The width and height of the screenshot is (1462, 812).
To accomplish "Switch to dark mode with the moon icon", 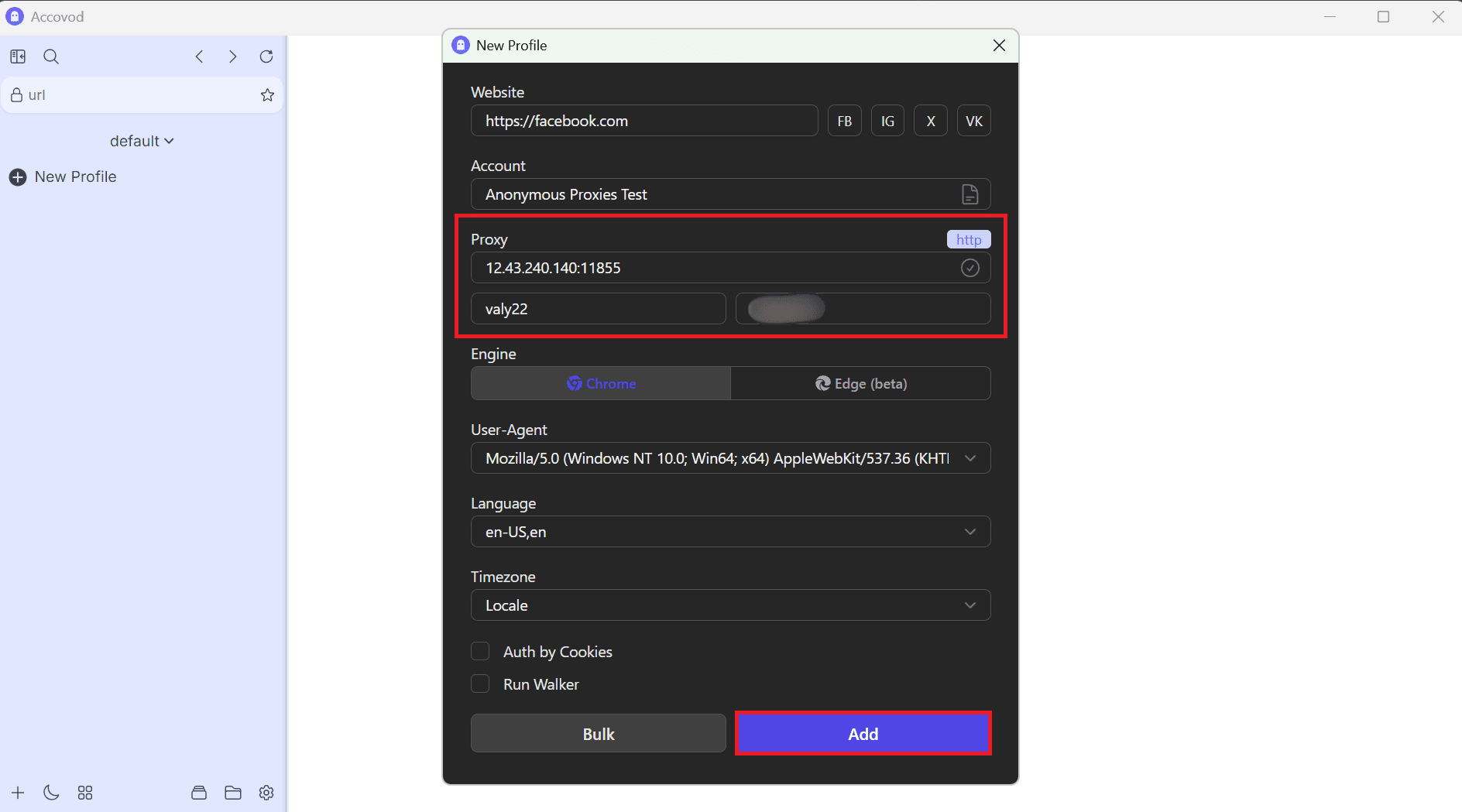I will pos(51,792).
